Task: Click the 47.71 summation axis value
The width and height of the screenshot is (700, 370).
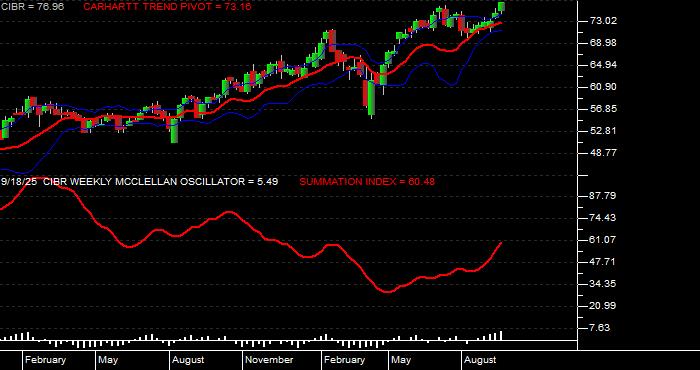Action: pyautogui.click(x=603, y=262)
